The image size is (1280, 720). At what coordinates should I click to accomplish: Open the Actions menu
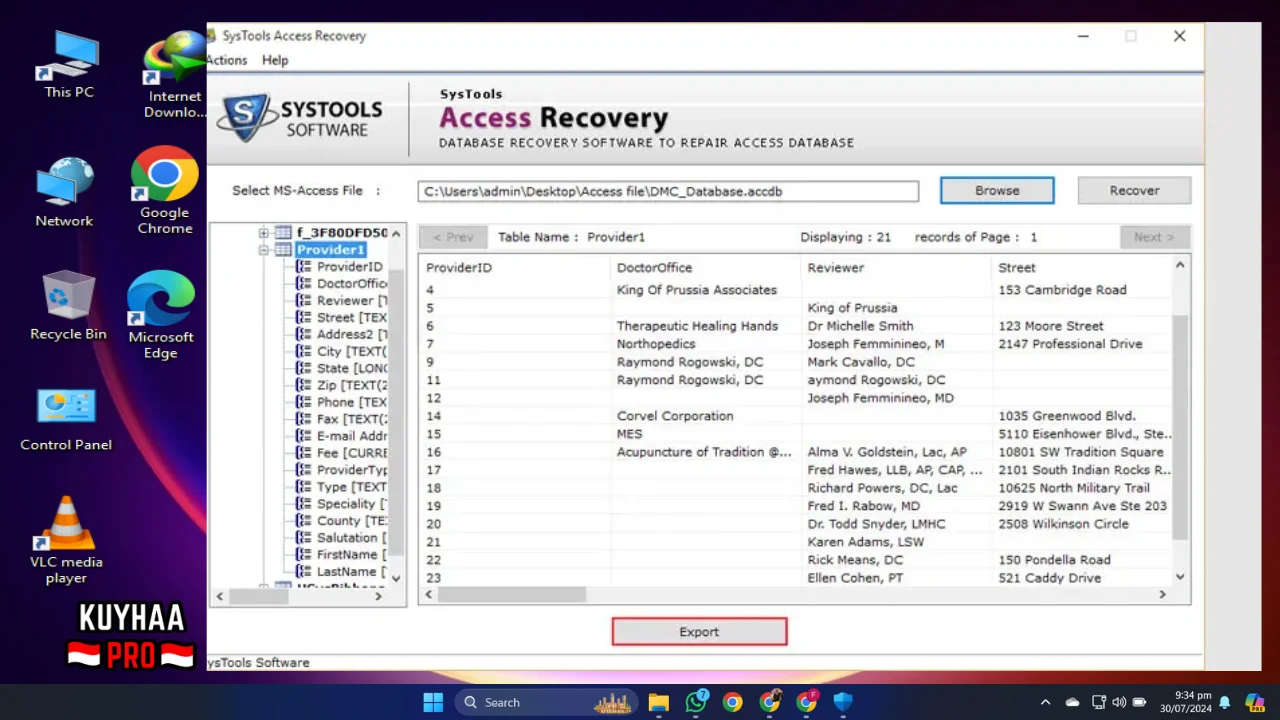click(x=227, y=60)
